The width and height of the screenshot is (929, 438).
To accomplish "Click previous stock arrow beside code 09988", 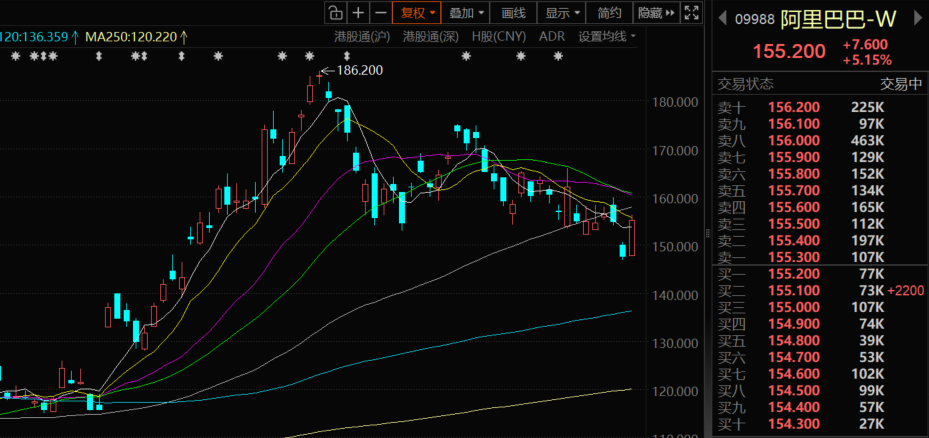I will (722, 17).
